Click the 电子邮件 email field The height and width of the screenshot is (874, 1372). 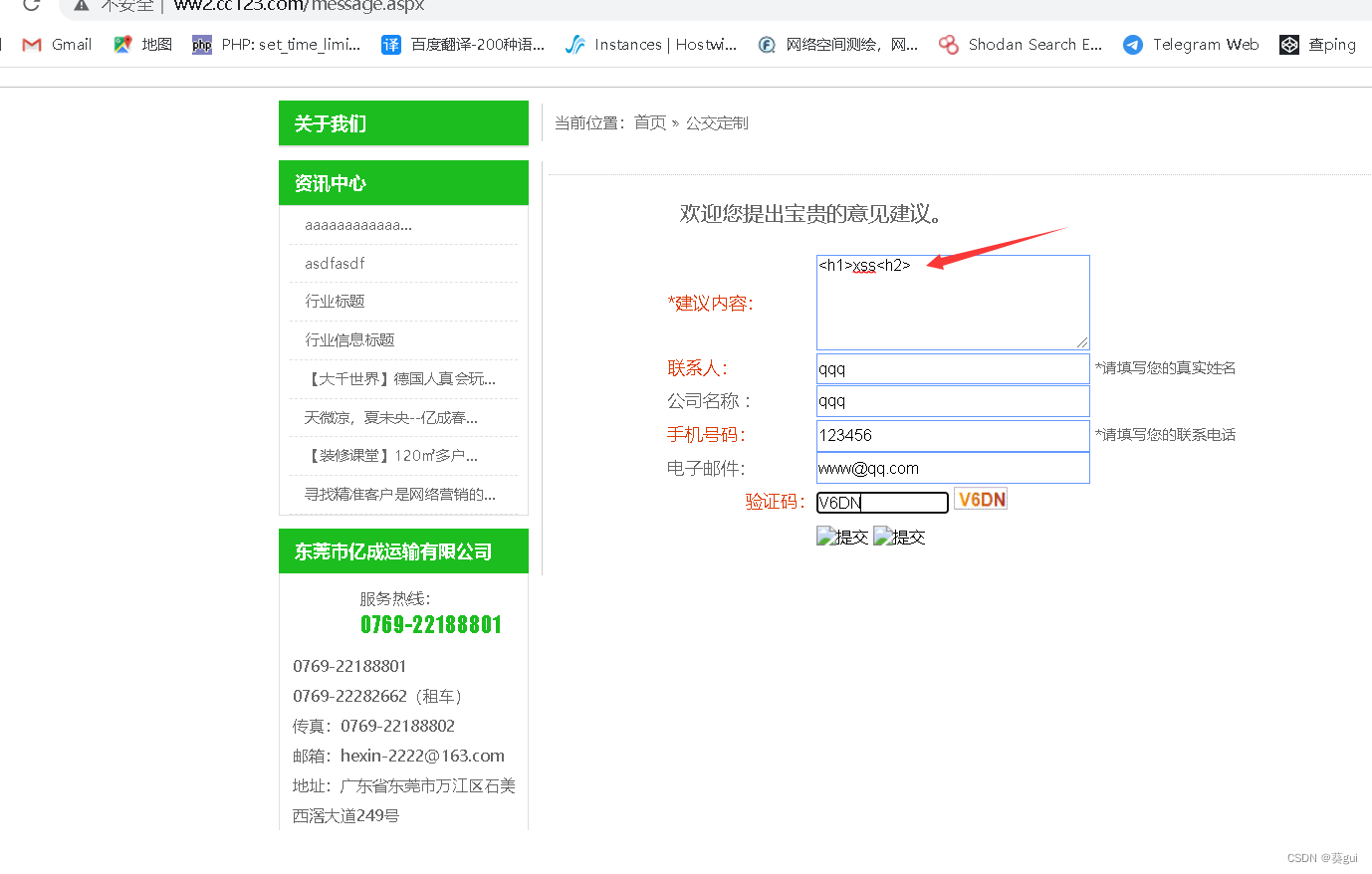(x=953, y=468)
